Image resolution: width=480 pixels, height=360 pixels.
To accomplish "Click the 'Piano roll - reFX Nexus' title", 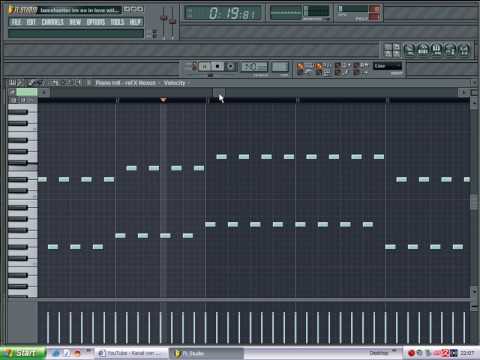I will [x=126, y=83].
